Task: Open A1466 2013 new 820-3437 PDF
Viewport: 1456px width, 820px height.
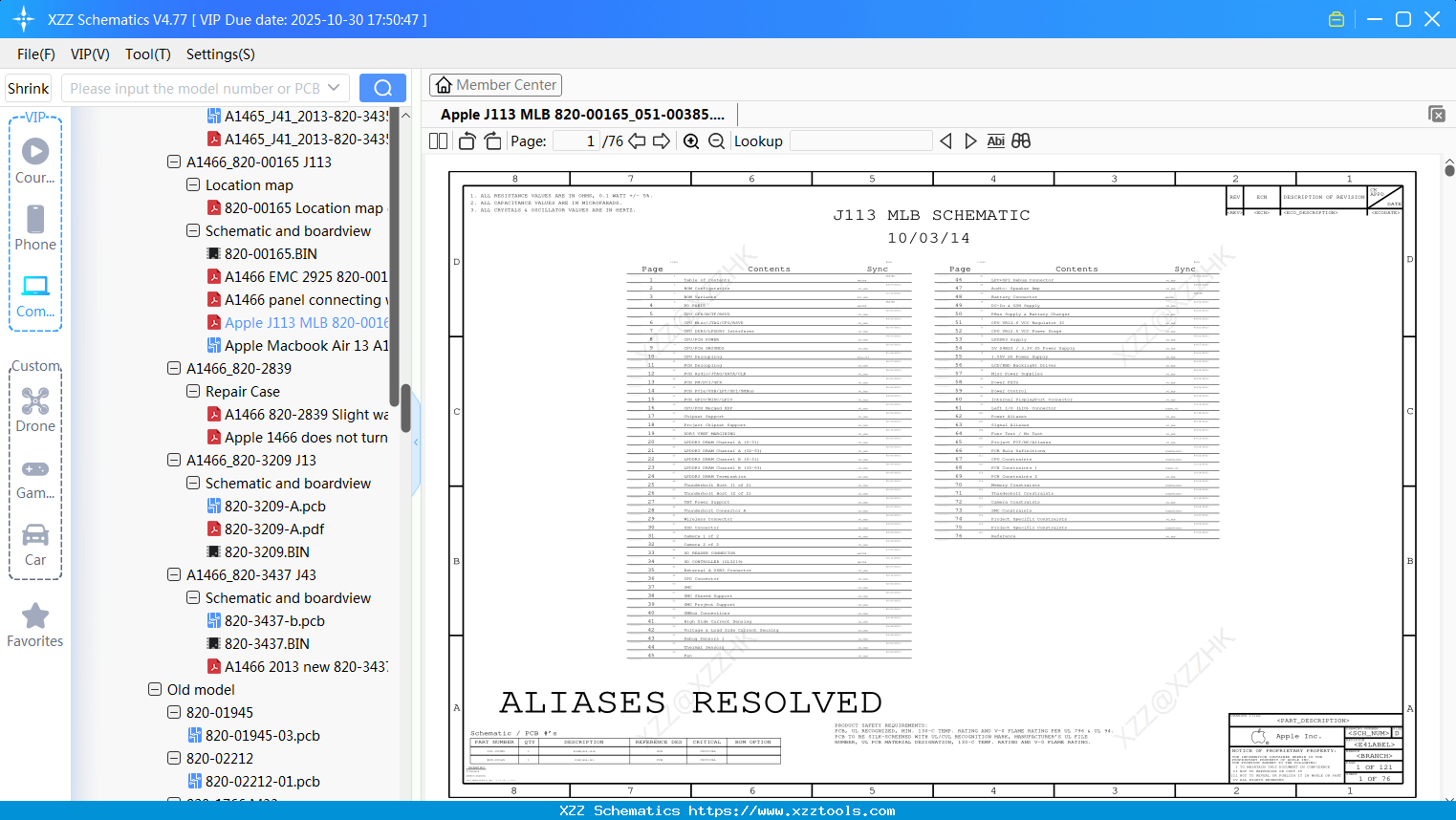Action: 297,667
